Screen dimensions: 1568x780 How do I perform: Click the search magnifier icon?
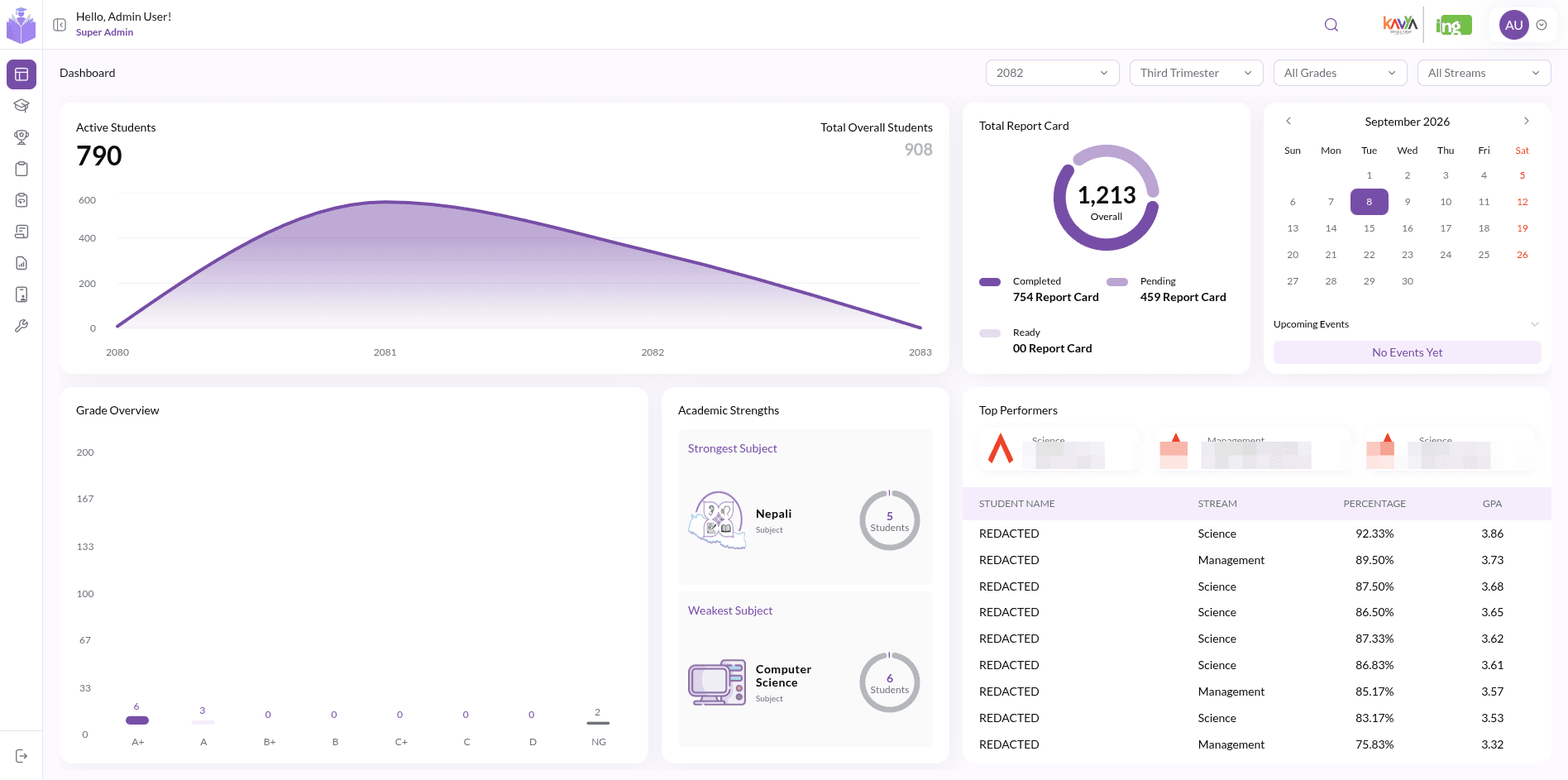[1331, 25]
